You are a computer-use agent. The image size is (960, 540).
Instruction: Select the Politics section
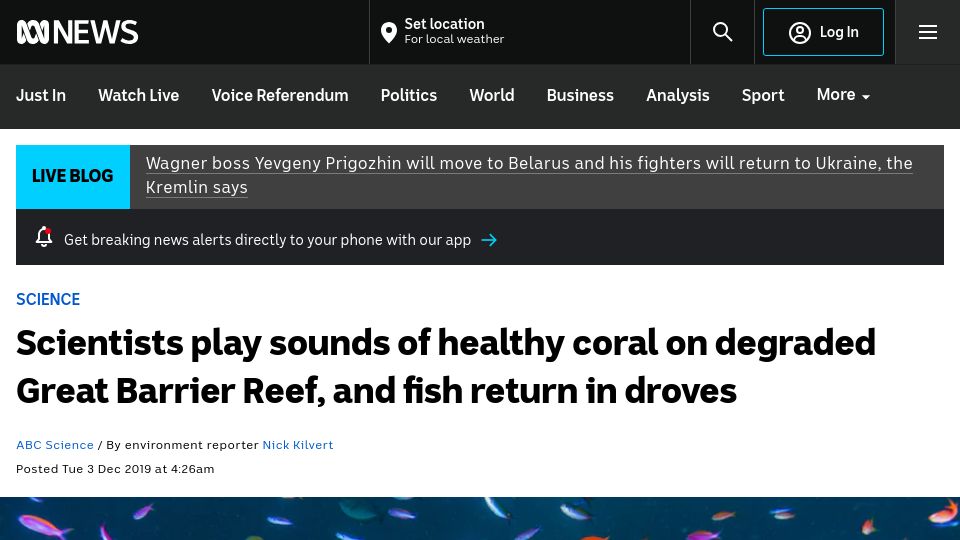click(408, 96)
